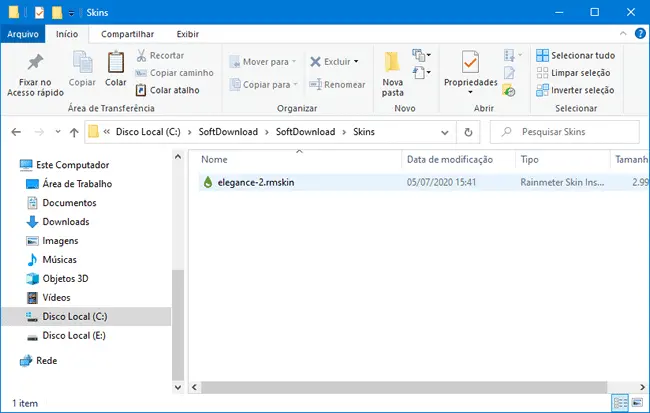Viewport: 650px width, 413px height.
Task: Click the Nova pasta folder icon
Action: click(392, 63)
